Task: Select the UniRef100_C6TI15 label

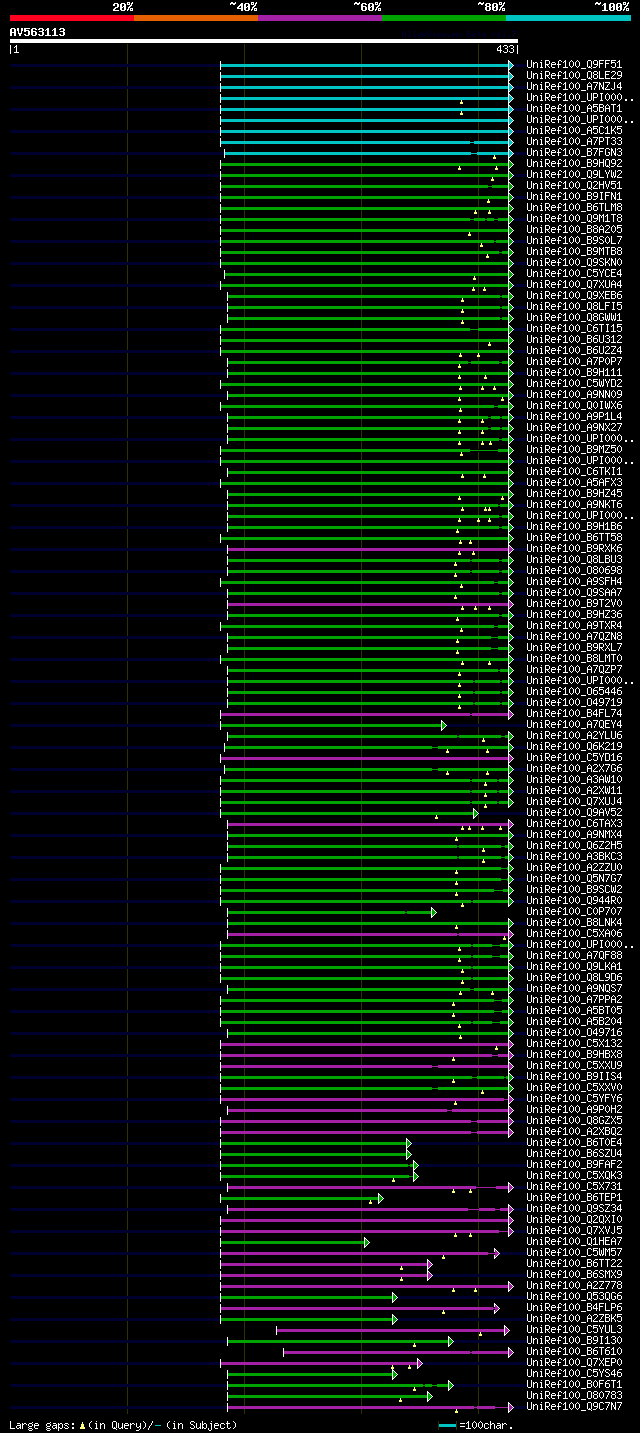Action: click(x=574, y=328)
